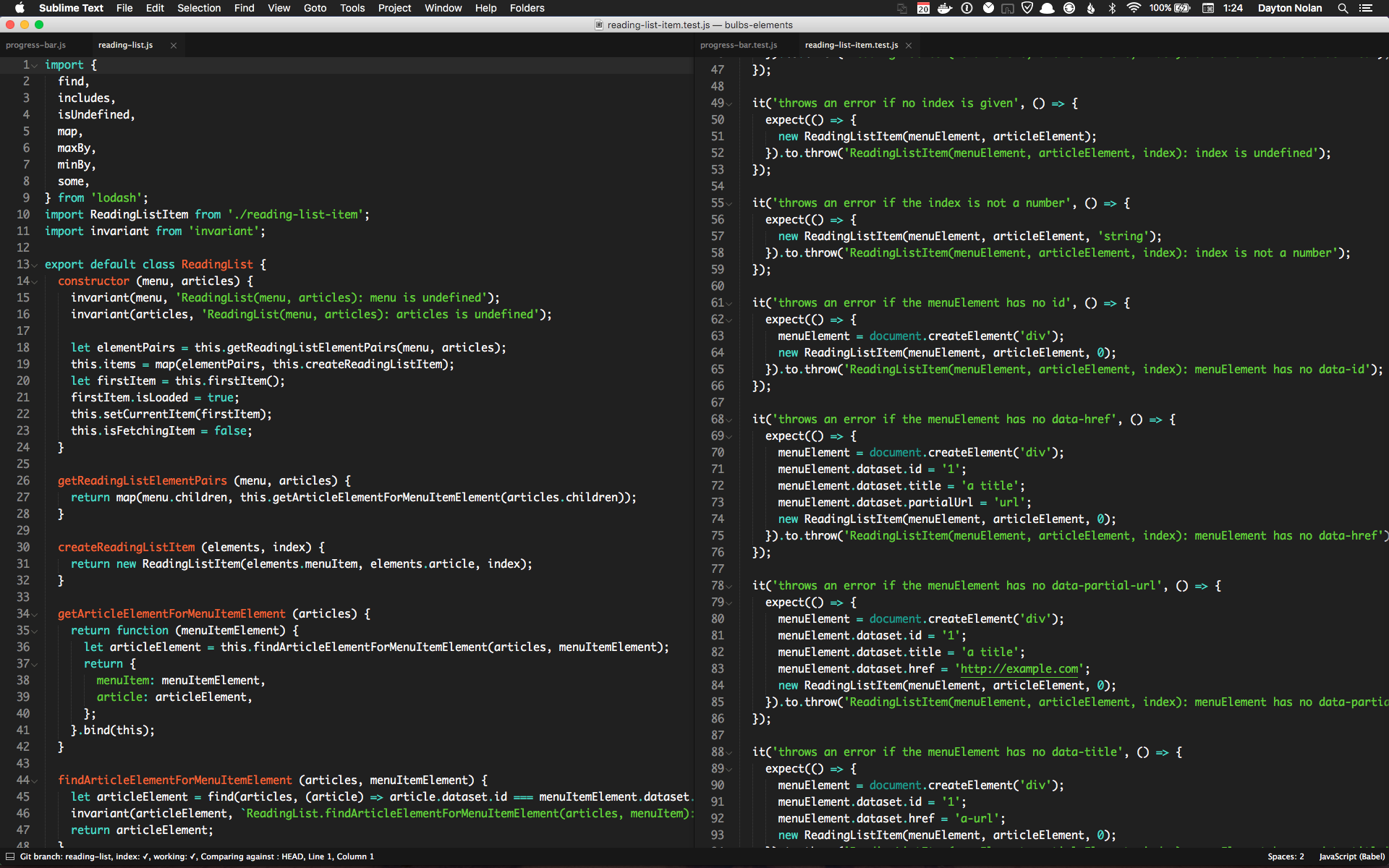The height and width of the screenshot is (868, 1389).
Task: Open the http://example.com link on line 83
Action: (x=1019, y=669)
